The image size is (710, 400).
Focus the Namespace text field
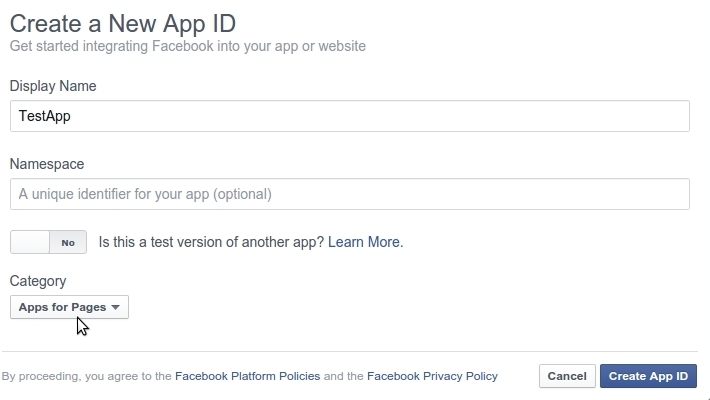[349, 193]
